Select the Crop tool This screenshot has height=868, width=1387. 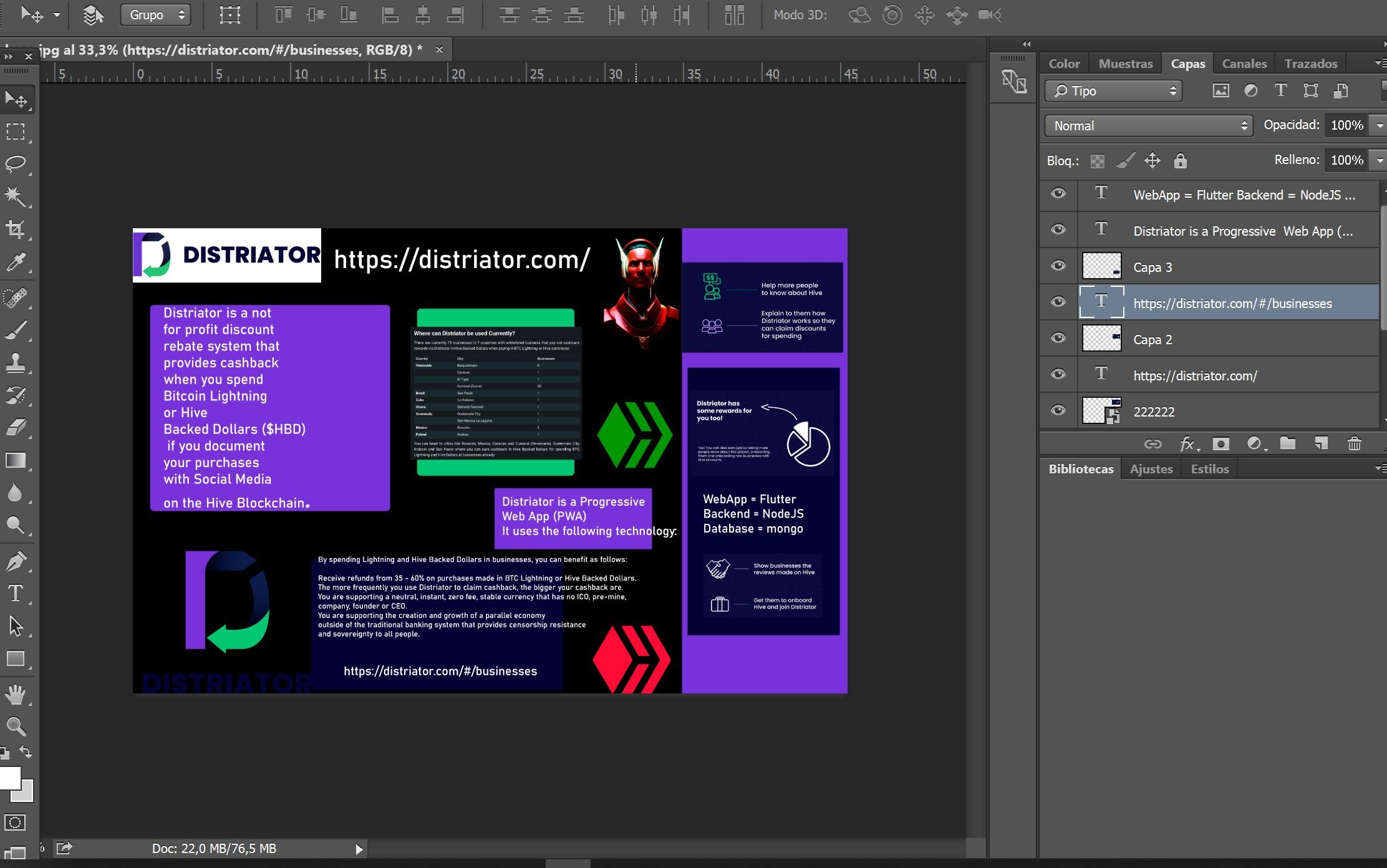click(x=16, y=229)
